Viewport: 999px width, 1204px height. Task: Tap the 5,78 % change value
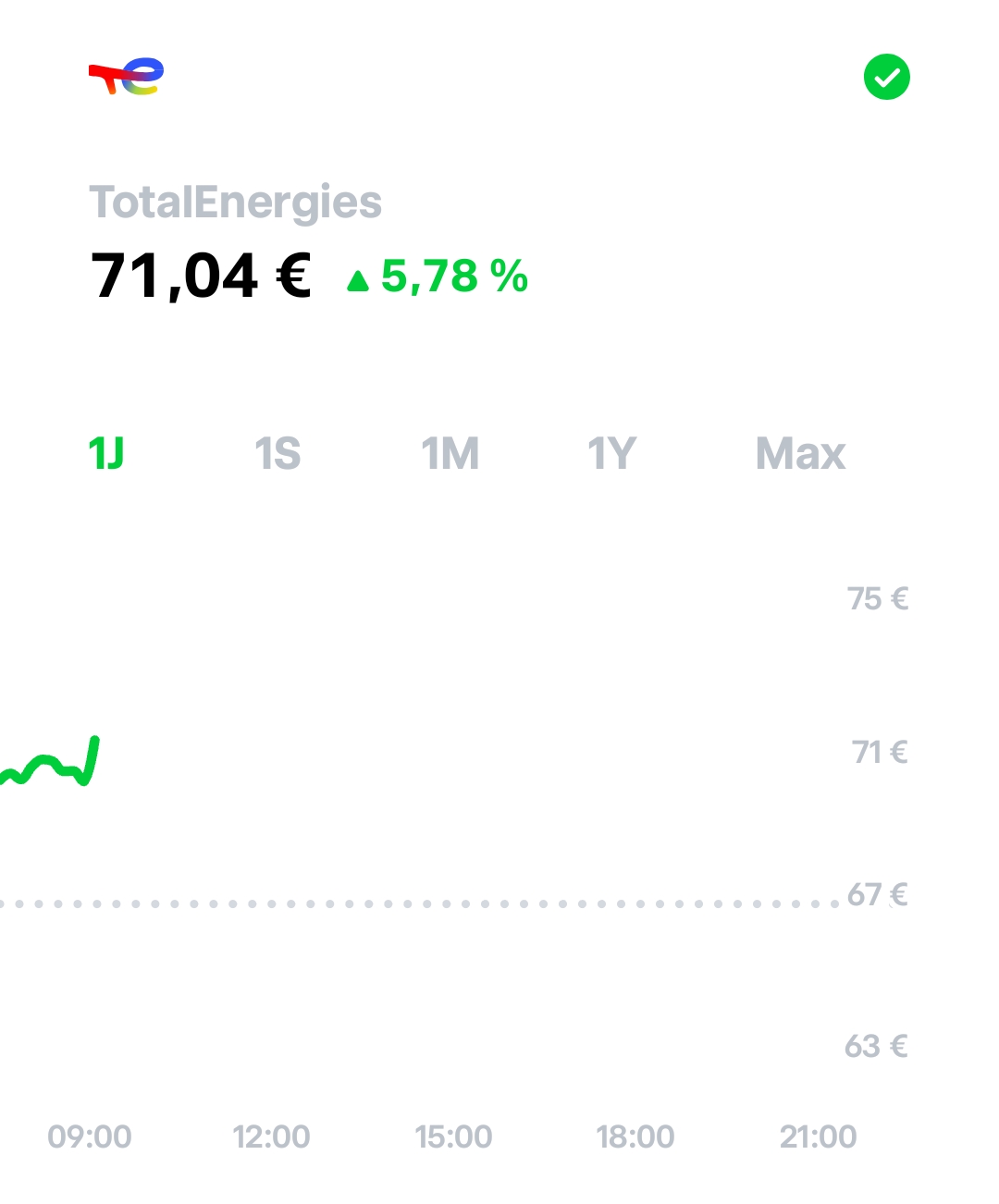454,276
